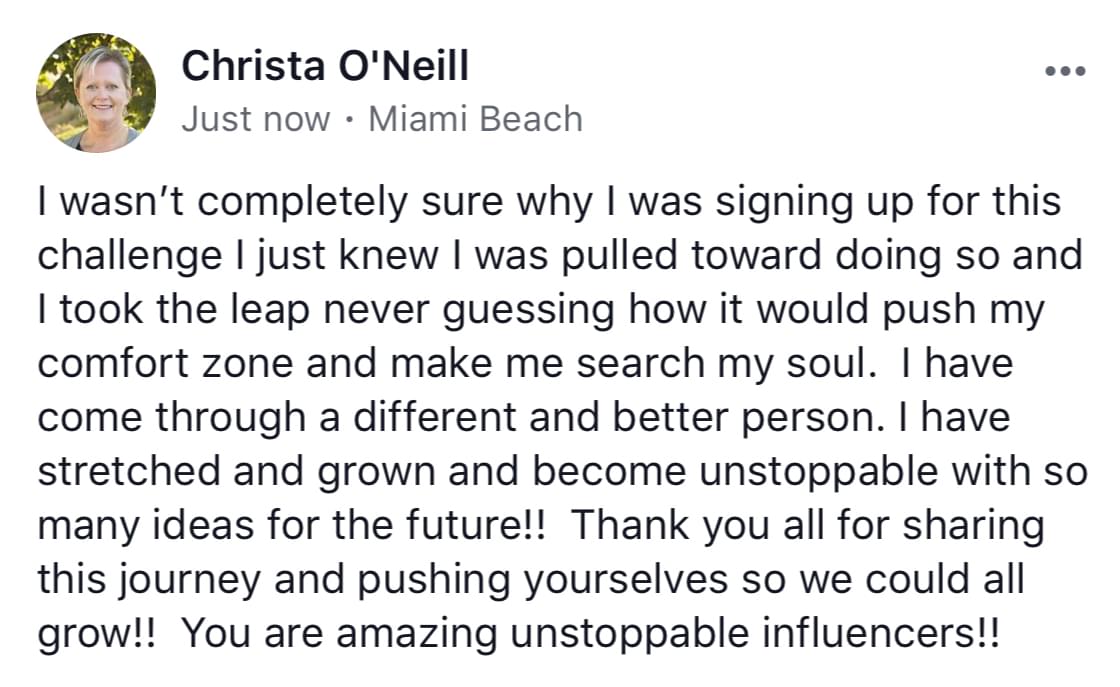The image size is (1120, 687).
Task: Open the Miami Beach location link
Action: pos(475,119)
